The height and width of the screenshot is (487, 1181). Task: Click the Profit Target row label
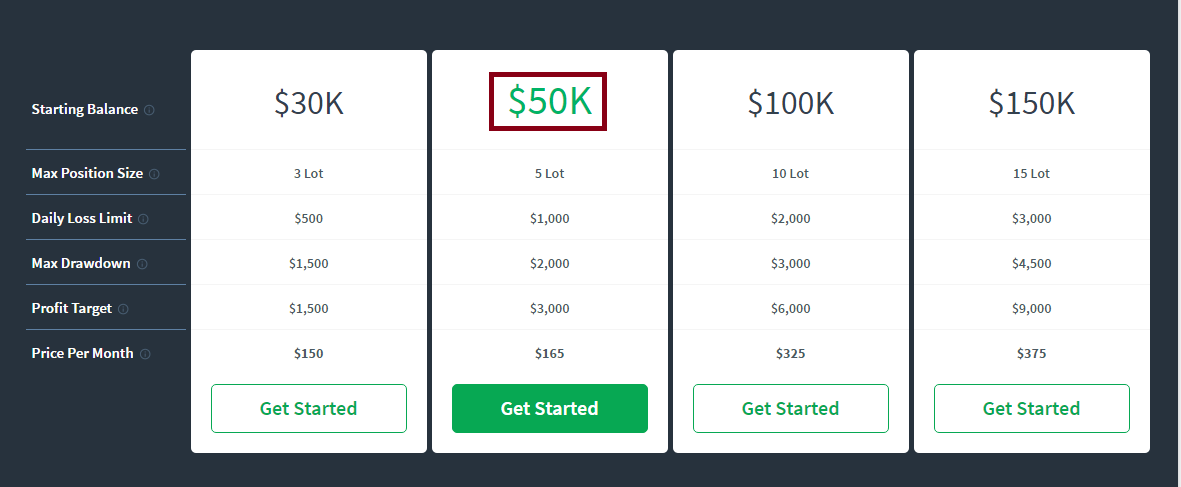72,308
